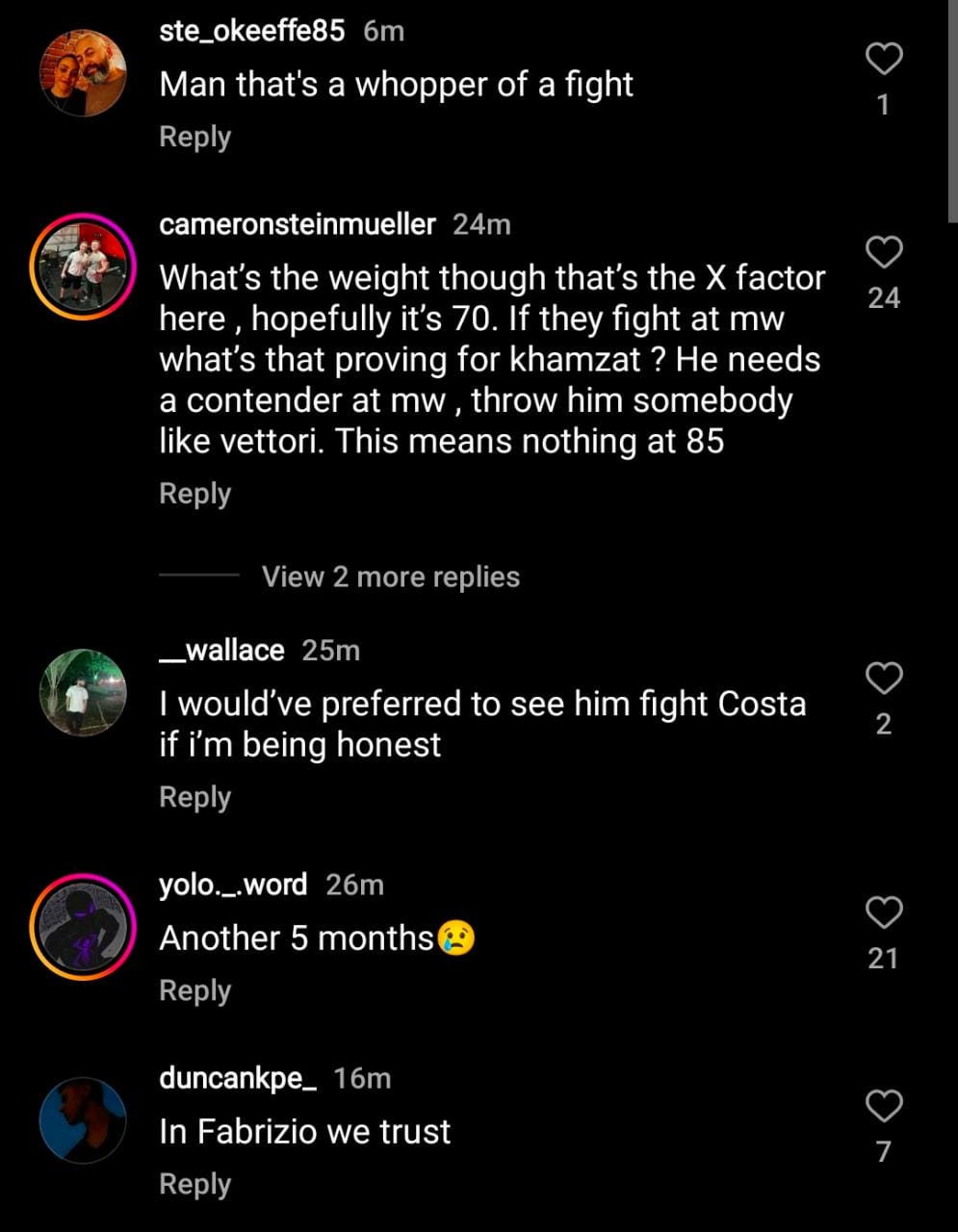View yolo._.word's story ring avatar
Viewport: 958px width, 1232px height.
tap(83, 926)
